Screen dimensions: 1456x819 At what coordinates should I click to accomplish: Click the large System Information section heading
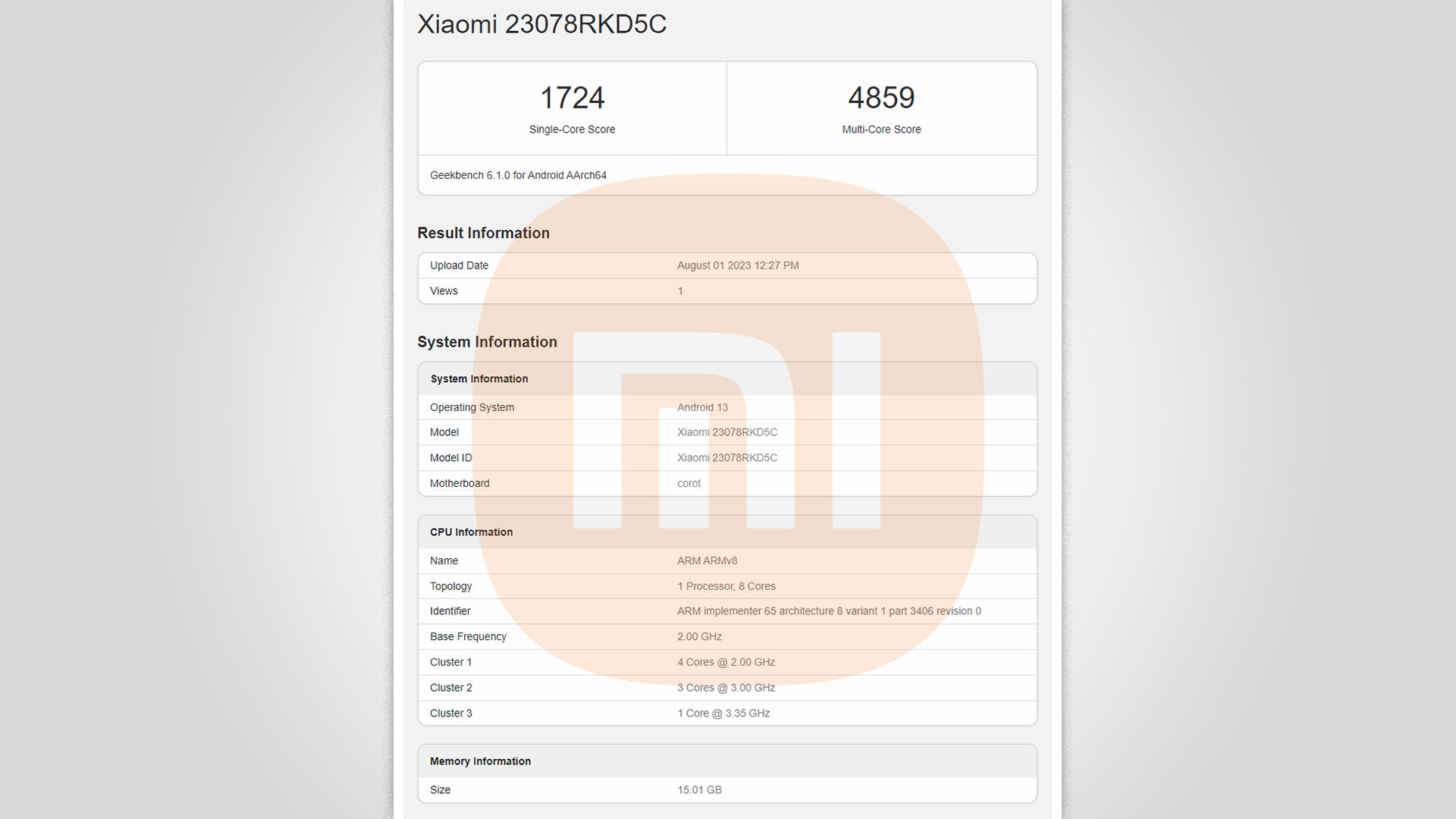tap(487, 342)
